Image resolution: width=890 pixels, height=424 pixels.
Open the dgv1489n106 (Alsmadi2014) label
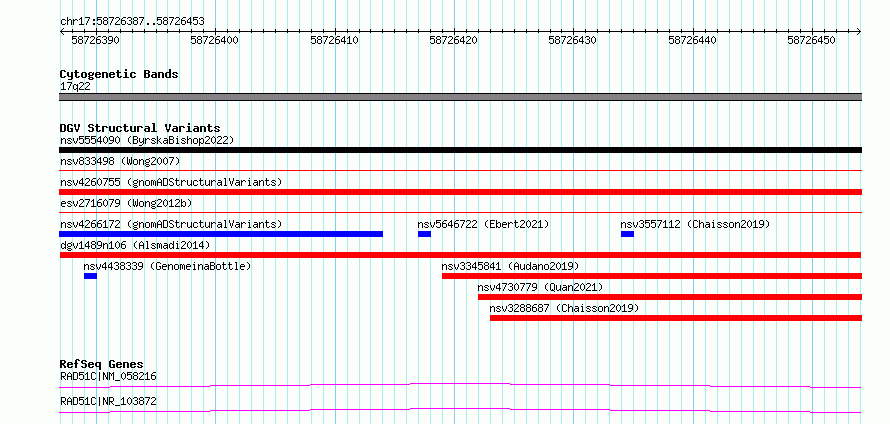click(135, 245)
